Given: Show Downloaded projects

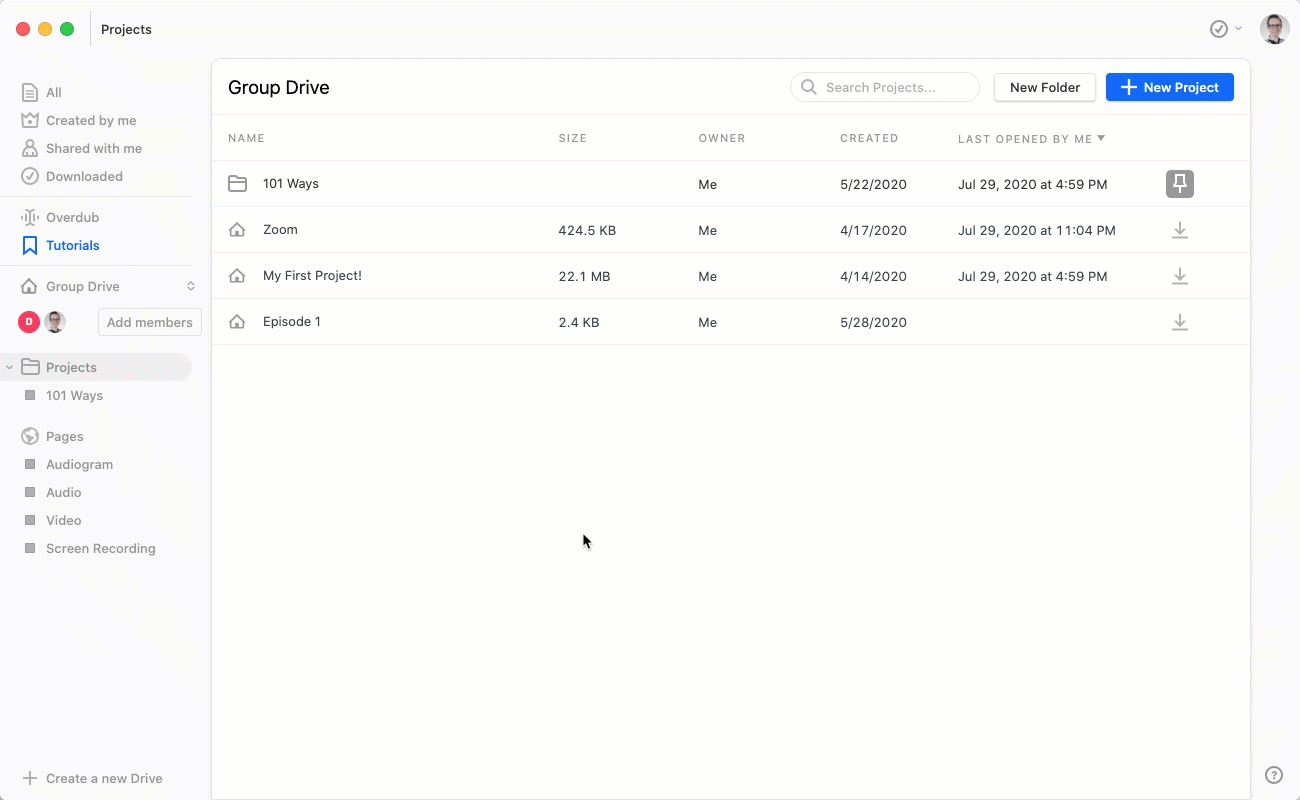Looking at the screenshot, I should pos(84,176).
